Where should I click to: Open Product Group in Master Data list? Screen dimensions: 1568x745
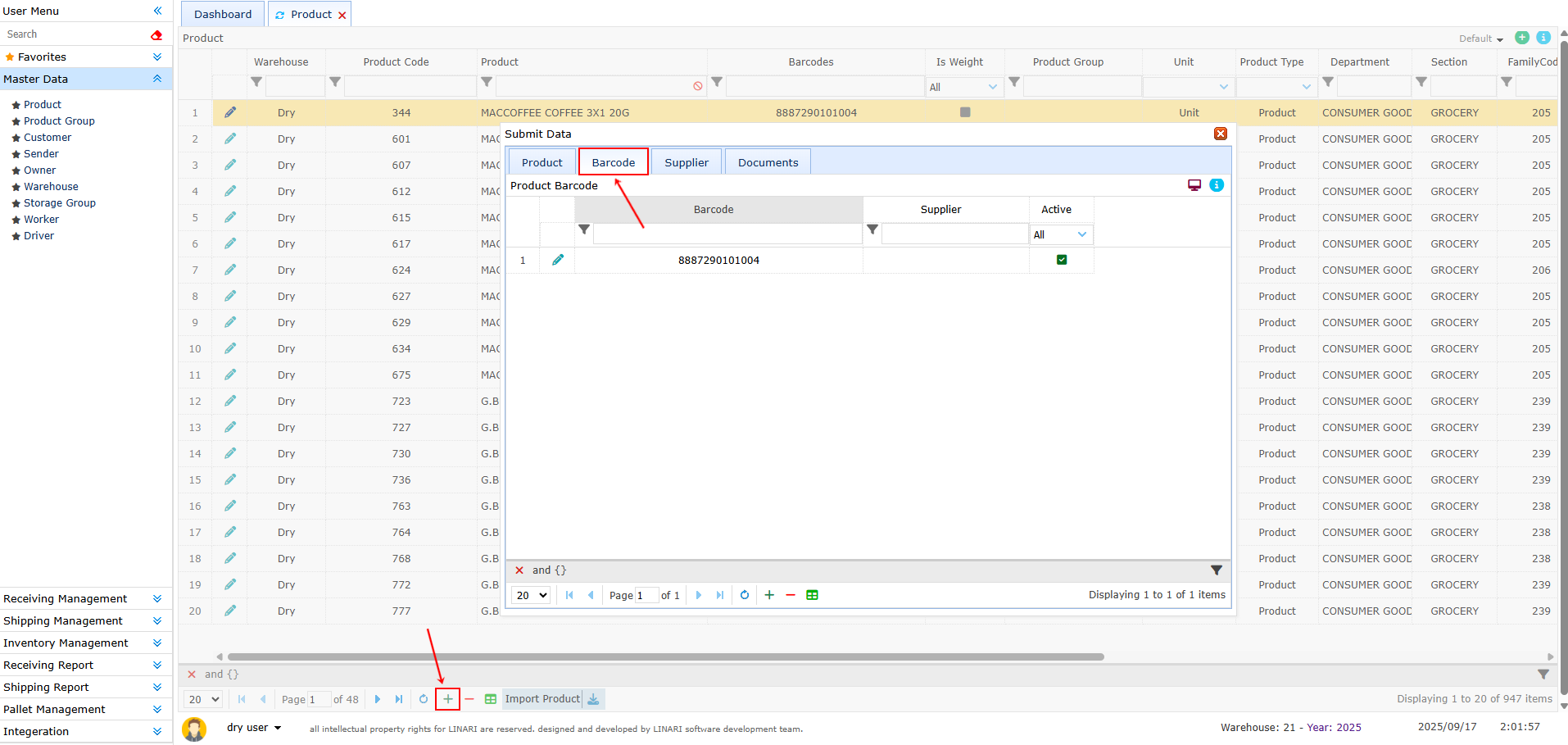click(x=59, y=121)
